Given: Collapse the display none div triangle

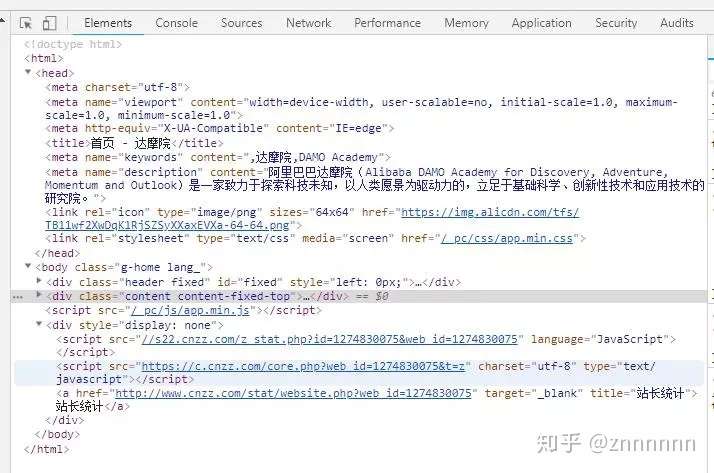Looking at the screenshot, I should [x=39, y=324].
